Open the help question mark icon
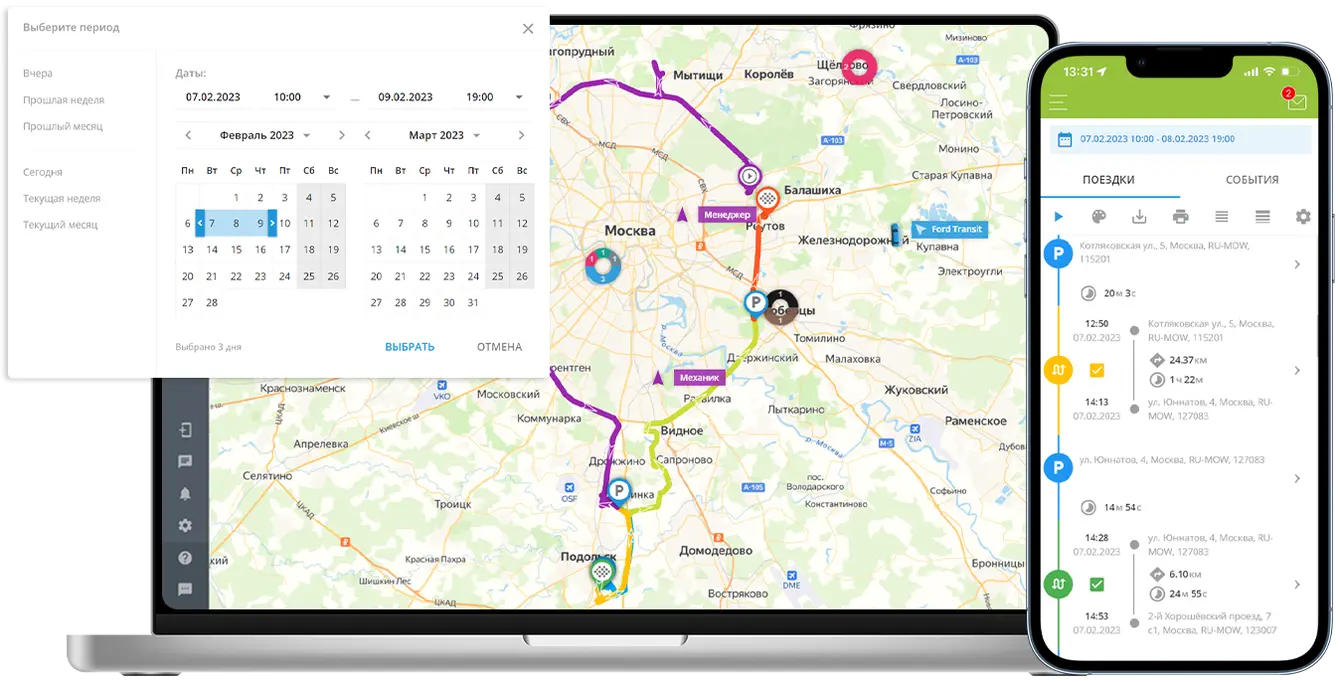Viewport: 1340px width, 682px height. point(185,558)
